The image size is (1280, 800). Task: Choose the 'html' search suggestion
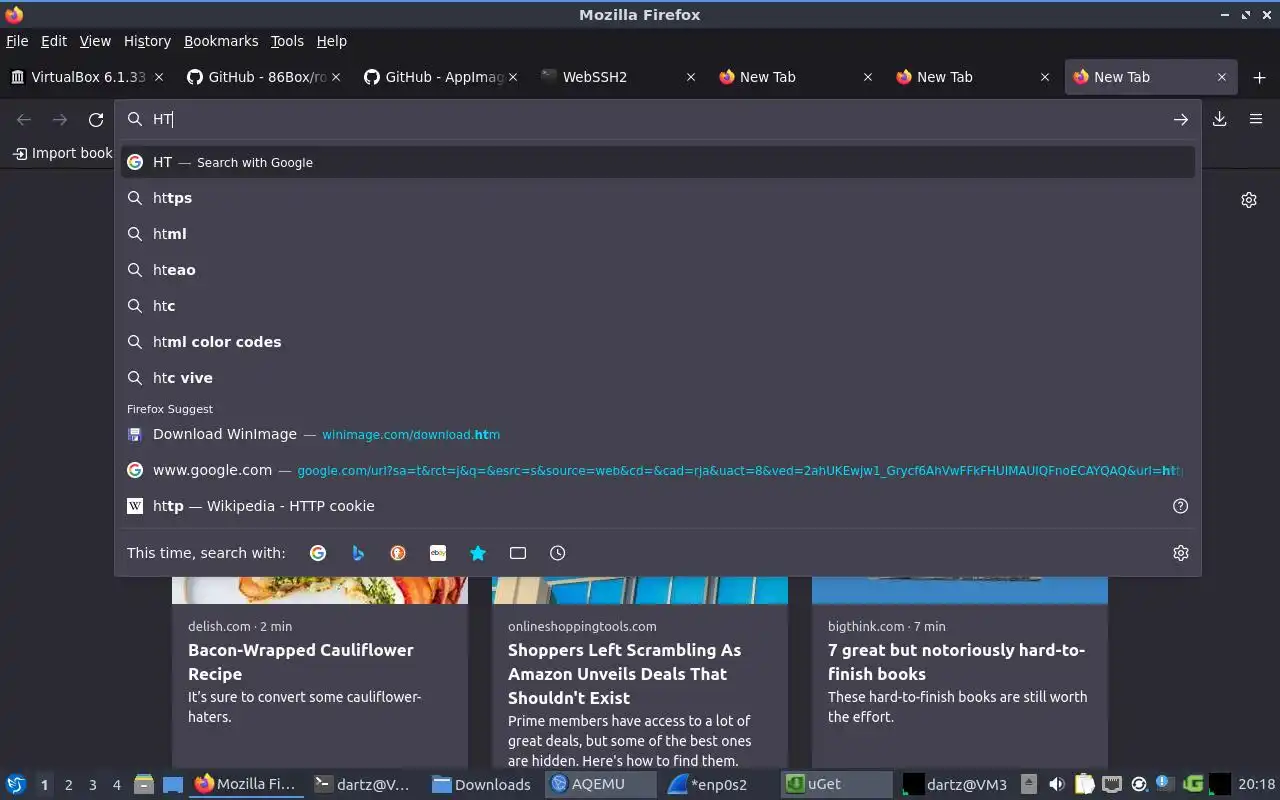[x=658, y=234]
